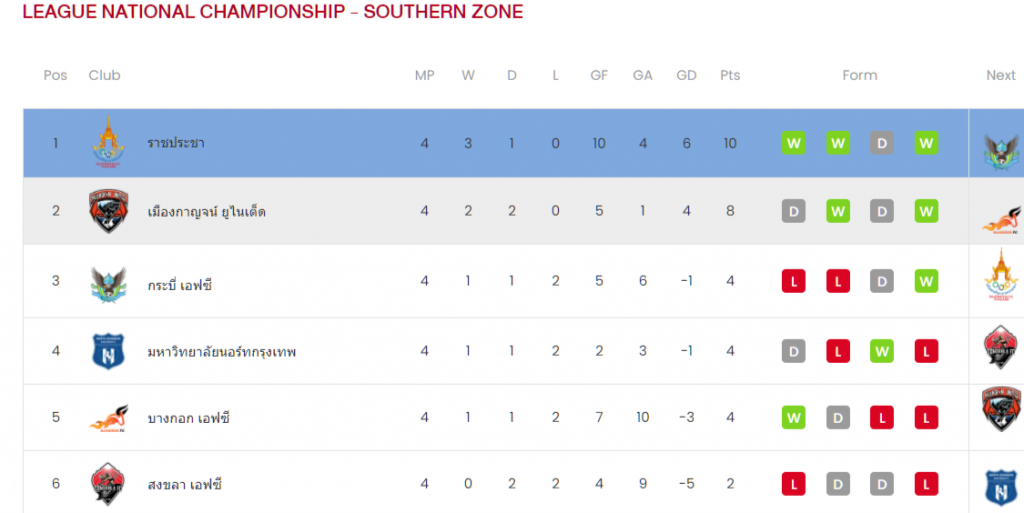The height and width of the screenshot is (513, 1024).
Task: Select the blue North Bangkok University shield
Action: (108, 351)
